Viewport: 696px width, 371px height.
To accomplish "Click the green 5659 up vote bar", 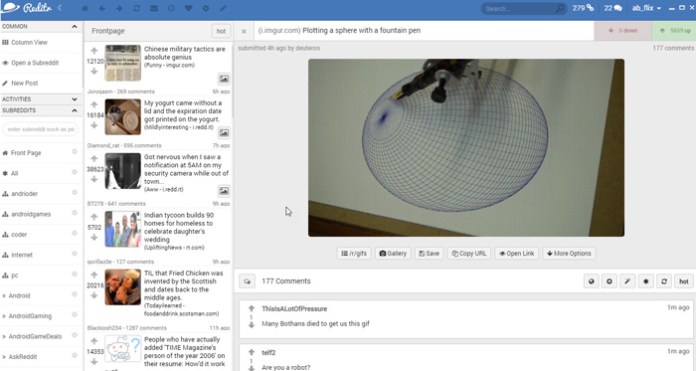I will [674, 31].
